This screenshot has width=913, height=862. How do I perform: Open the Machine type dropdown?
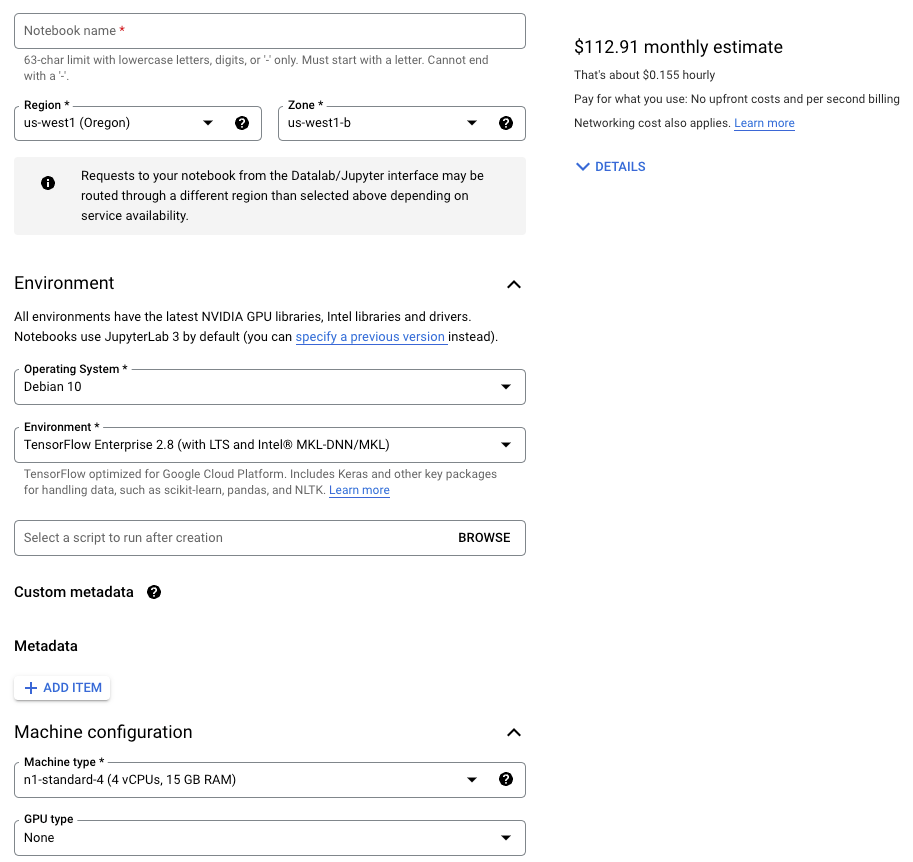pos(250,779)
